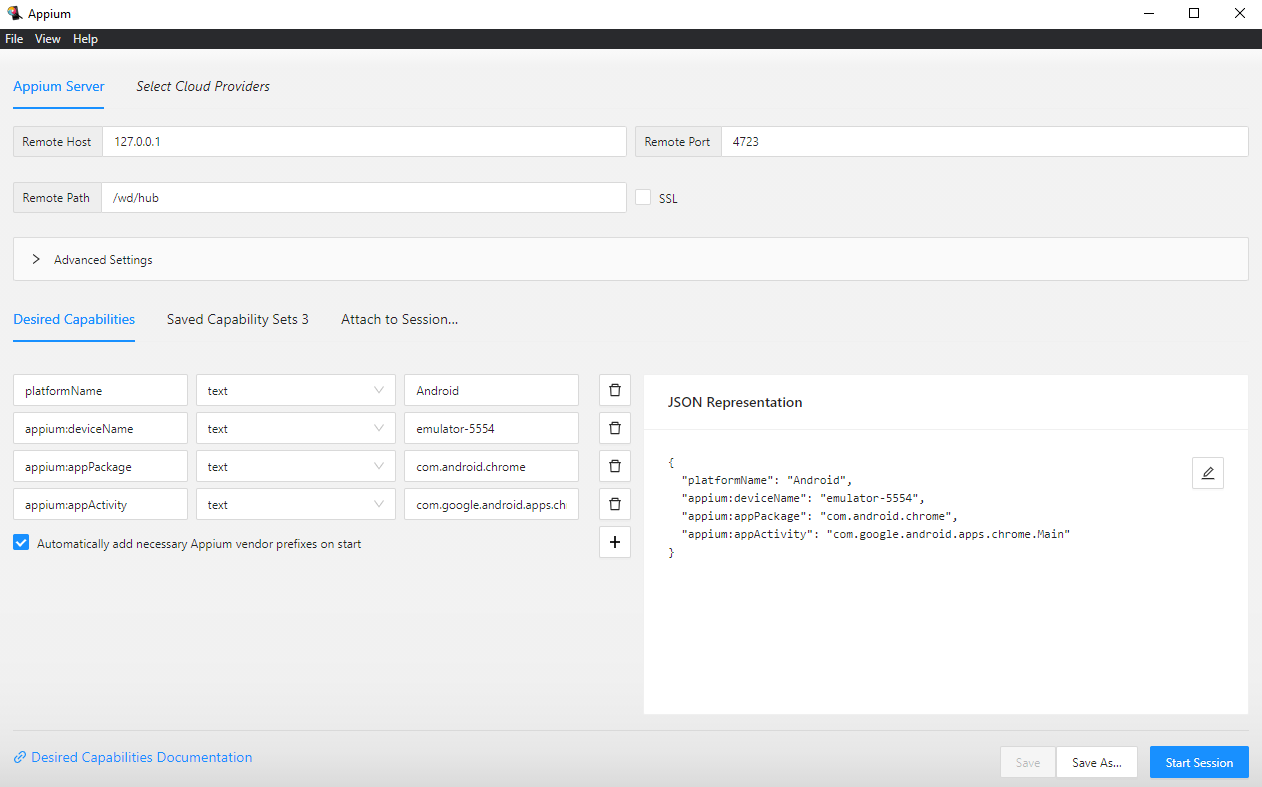Viewport: 1262px width, 787px height.
Task: Open the type dropdown for platformName
Action: point(378,389)
